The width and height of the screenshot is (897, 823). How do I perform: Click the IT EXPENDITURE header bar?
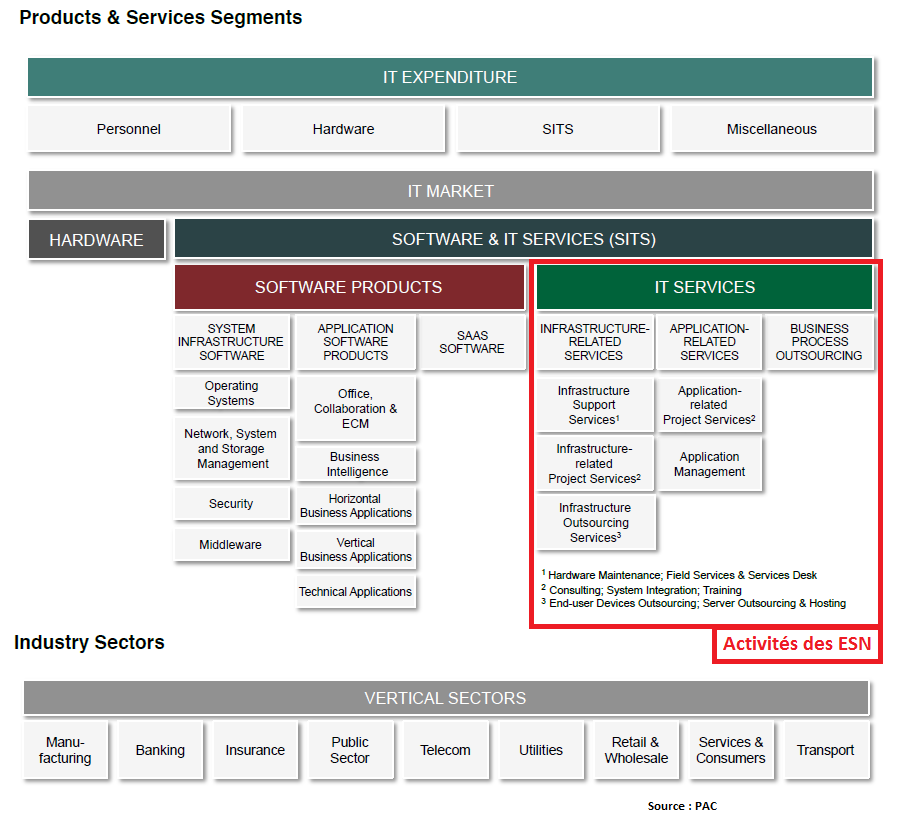tap(450, 77)
